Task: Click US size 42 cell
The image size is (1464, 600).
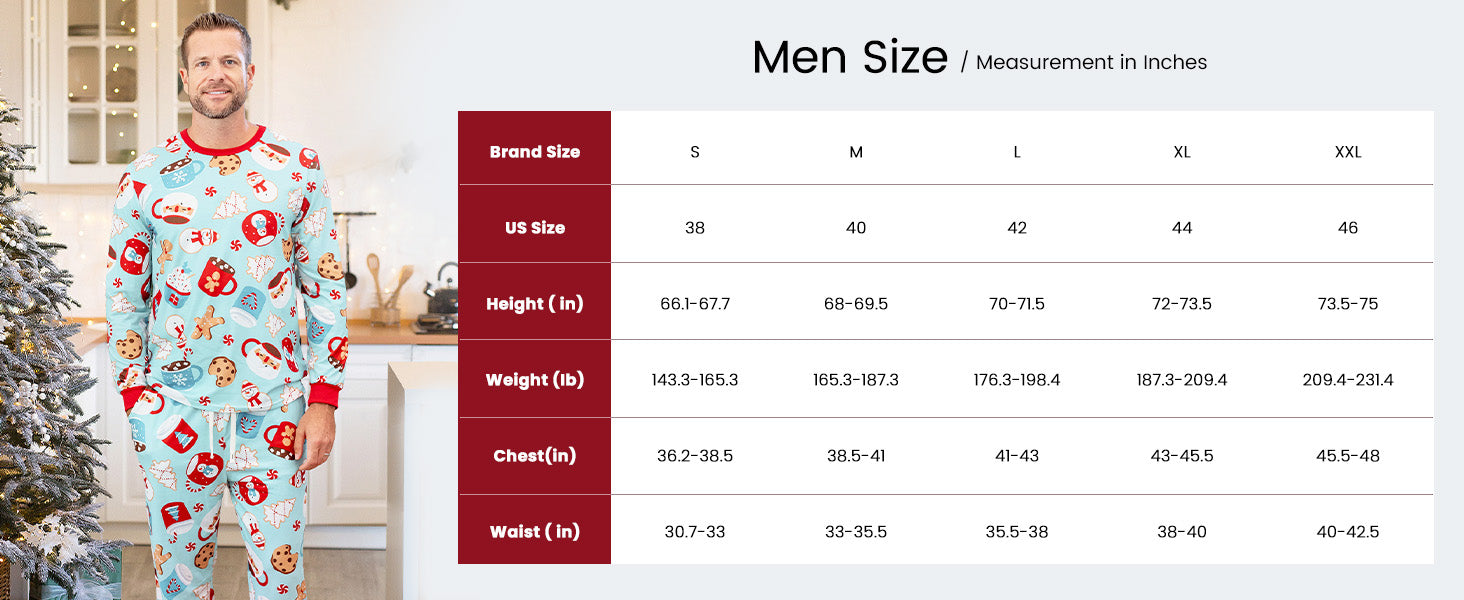Action: click(1017, 228)
